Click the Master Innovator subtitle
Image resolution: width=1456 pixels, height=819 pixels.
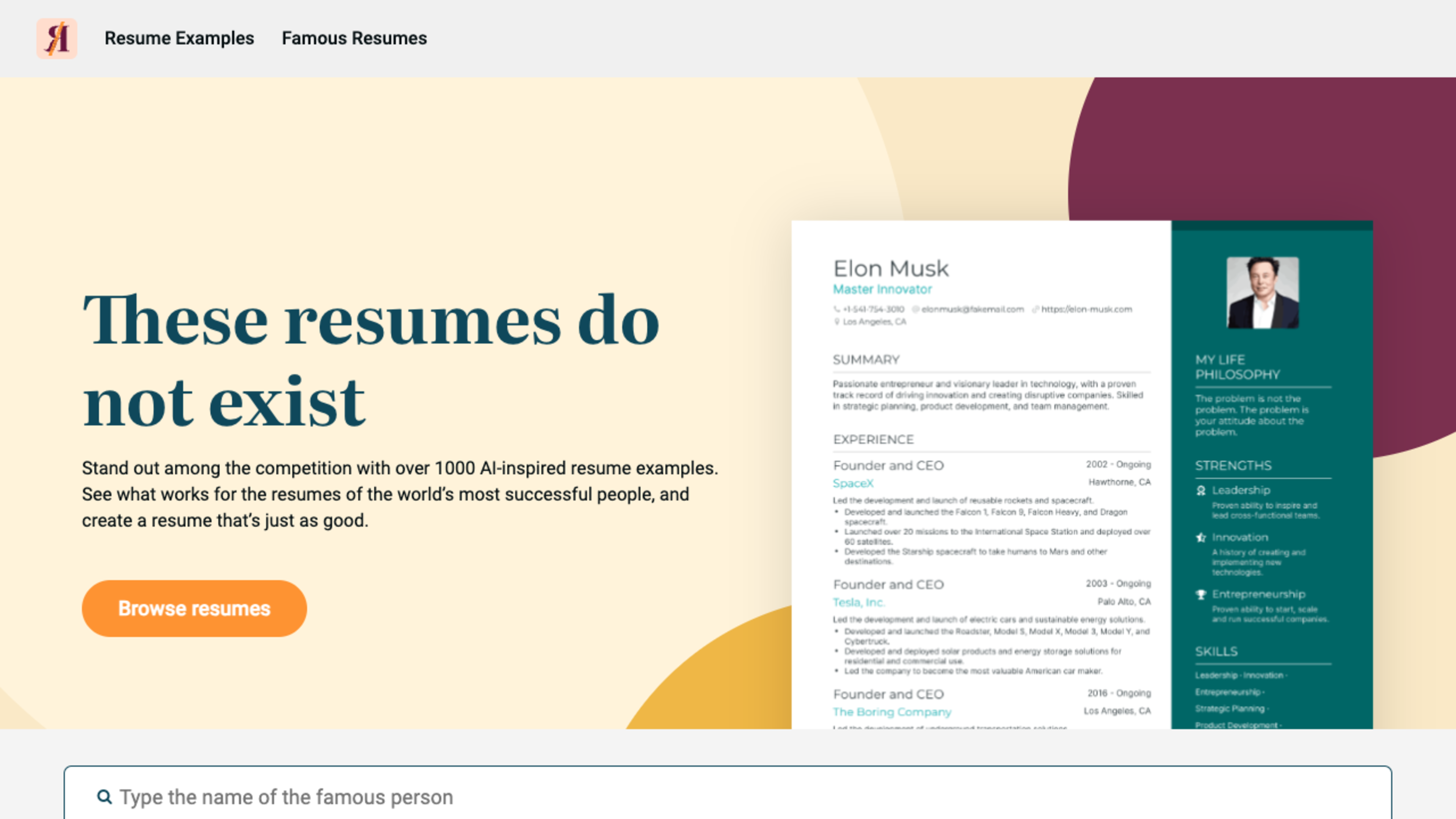pyautogui.click(x=882, y=289)
